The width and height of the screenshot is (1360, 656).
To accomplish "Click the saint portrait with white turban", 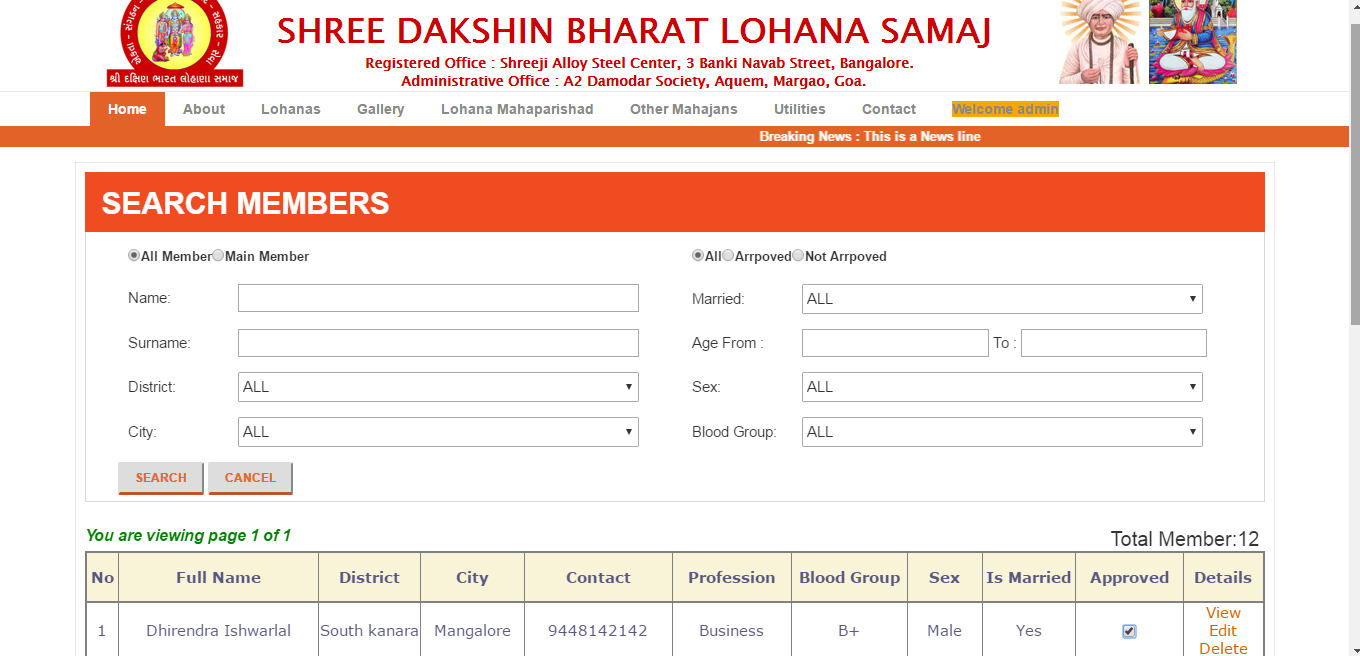I will [x=1100, y=42].
